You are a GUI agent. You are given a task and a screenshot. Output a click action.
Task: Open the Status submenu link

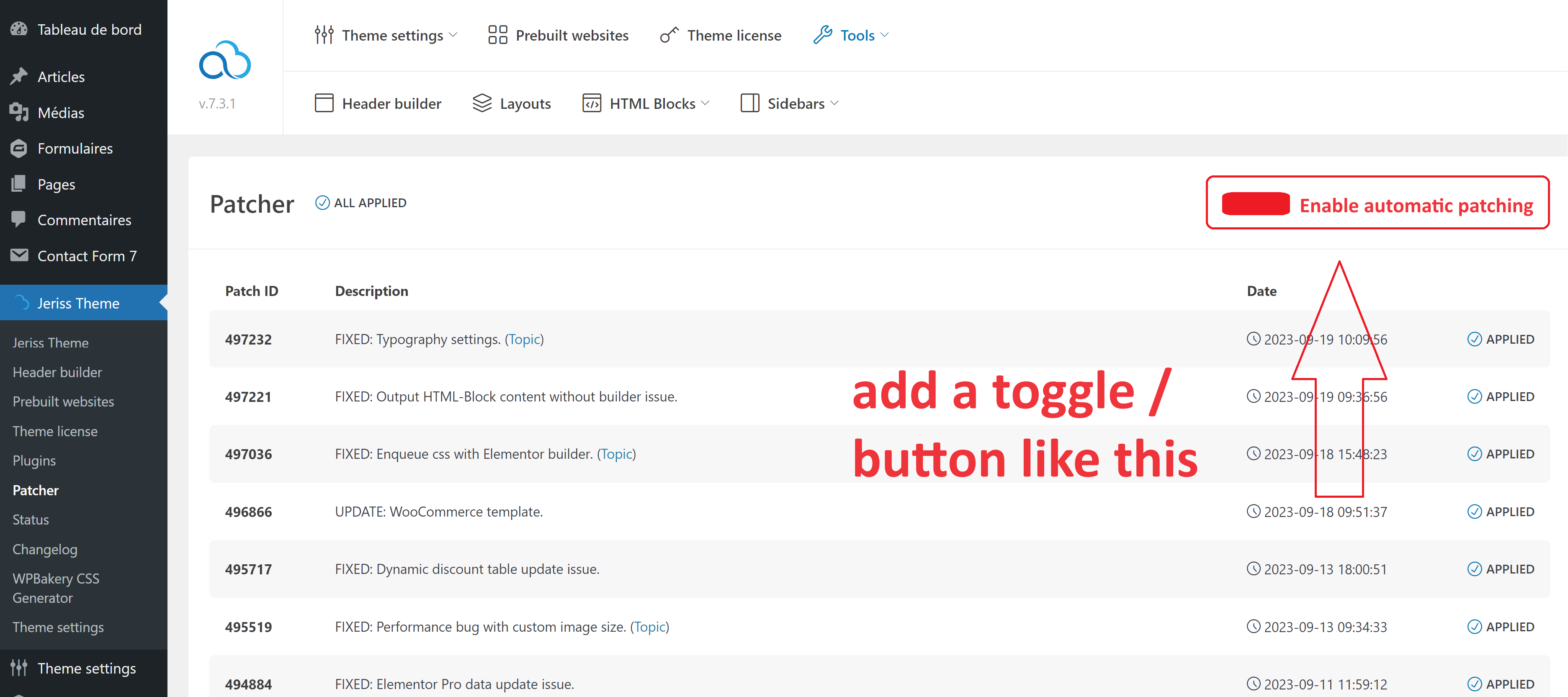pos(31,520)
